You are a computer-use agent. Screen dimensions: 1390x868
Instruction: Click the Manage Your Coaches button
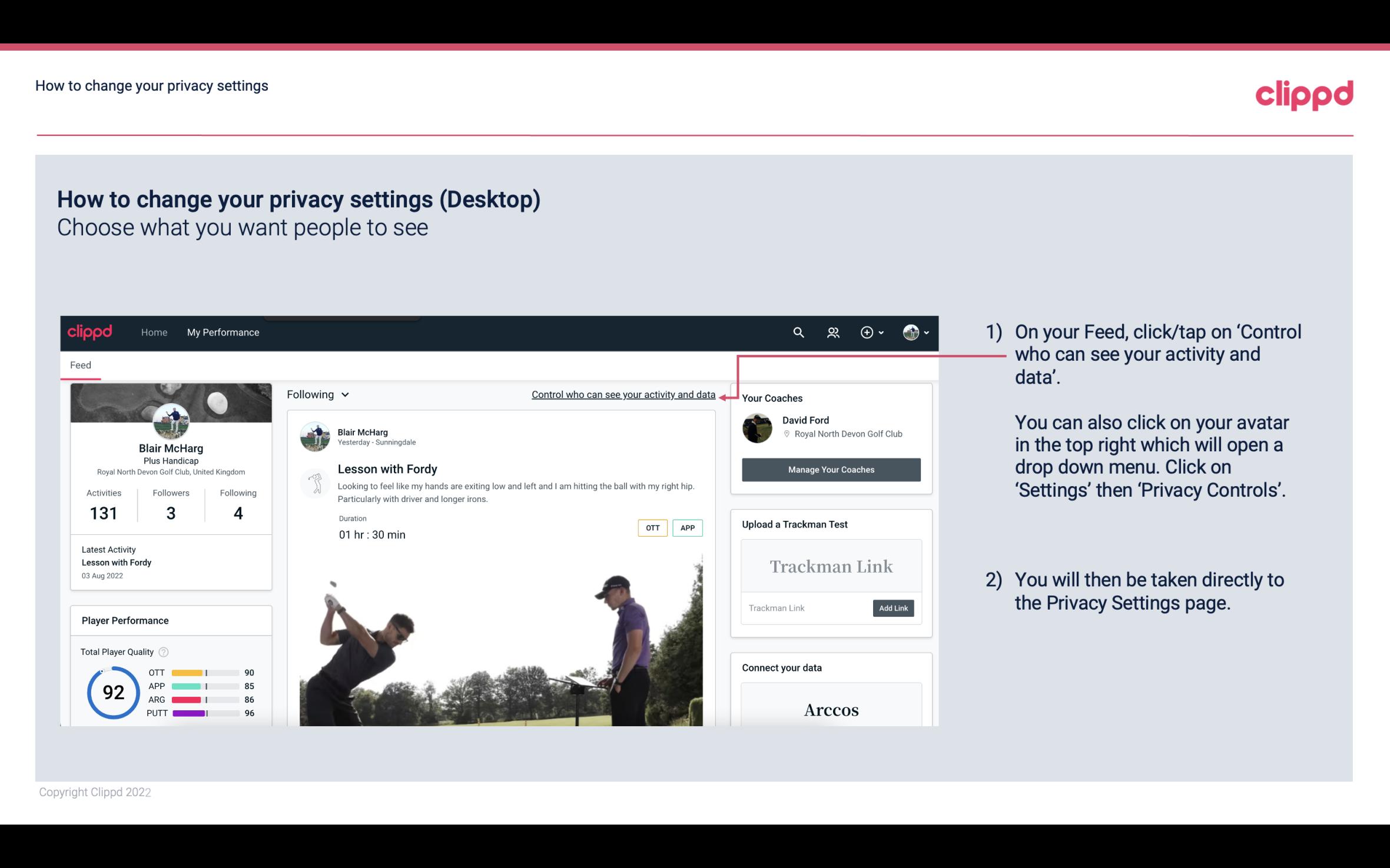click(x=830, y=470)
